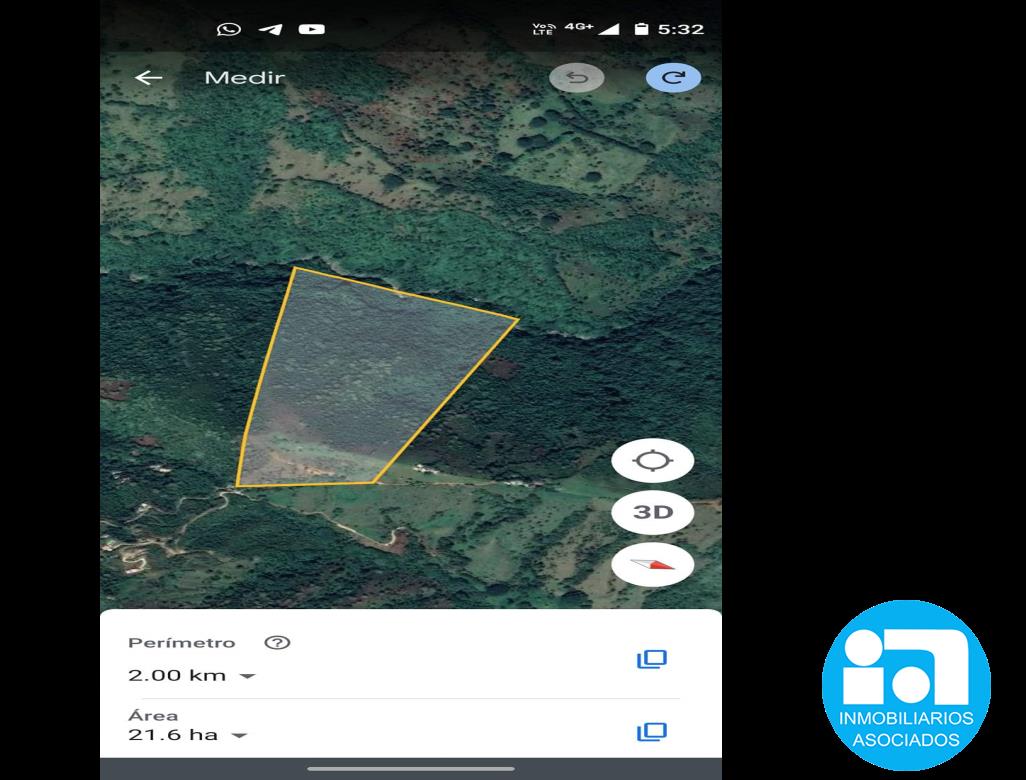Image resolution: width=1026 pixels, height=780 pixels.
Task: Click the Inmobiliarios Asociados logo
Action: tap(906, 685)
